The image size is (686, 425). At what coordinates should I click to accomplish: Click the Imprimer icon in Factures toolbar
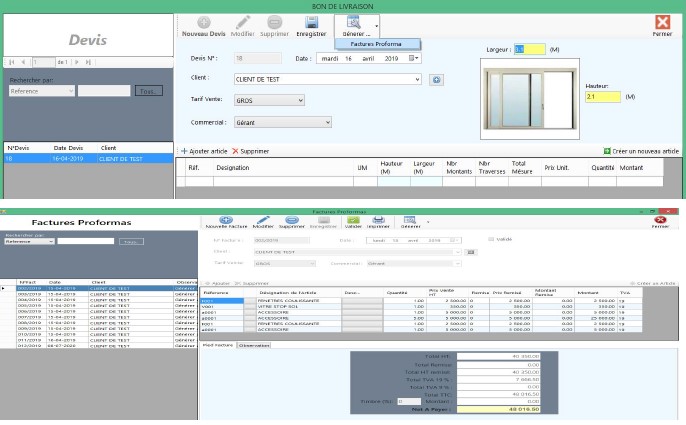[x=378, y=221]
